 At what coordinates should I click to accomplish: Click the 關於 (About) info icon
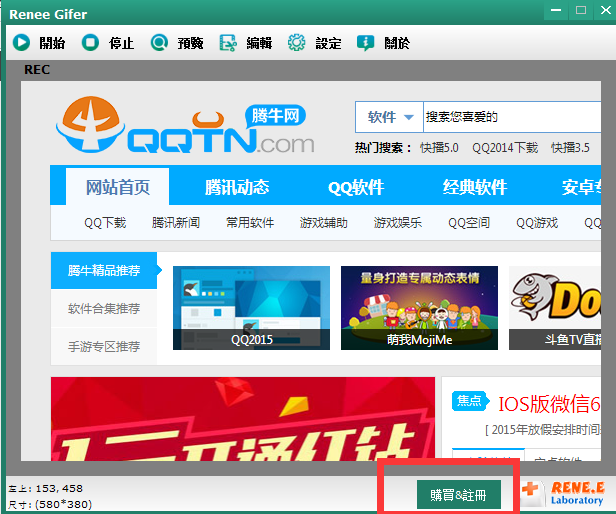tap(365, 43)
